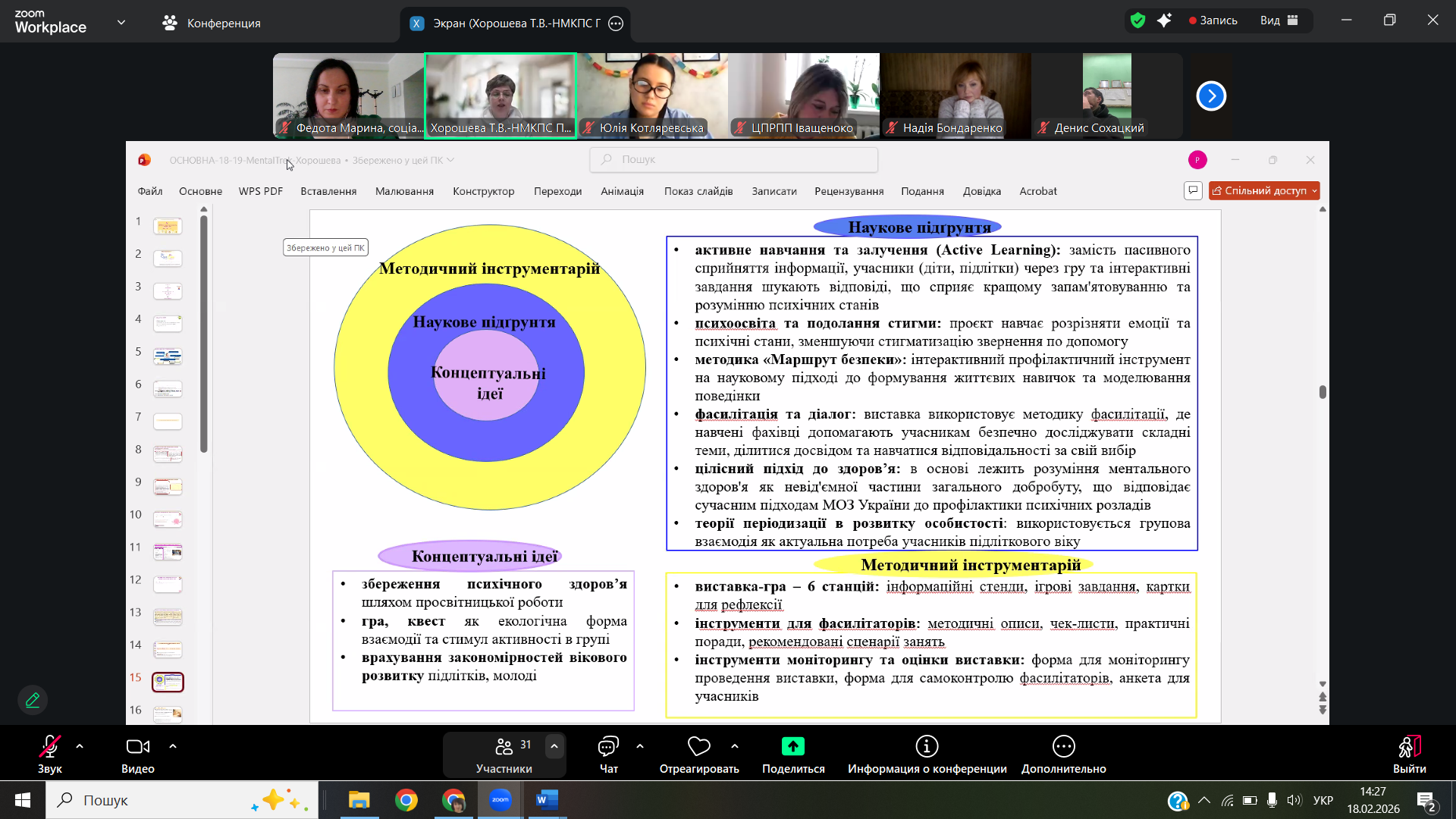Click the annotation pencil icon
The image size is (1456, 819).
(x=33, y=700)
